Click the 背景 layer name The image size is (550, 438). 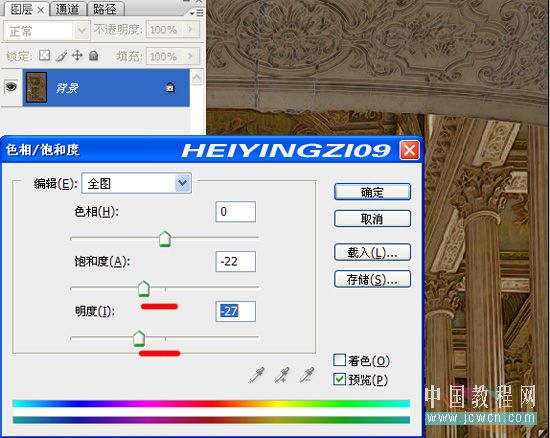coord(67,88)
